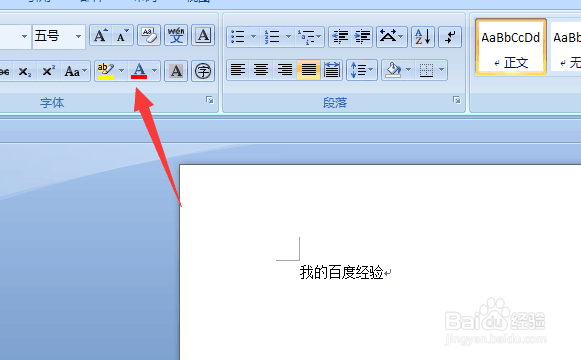Apply the yellow text highlight color

[105, 70]
